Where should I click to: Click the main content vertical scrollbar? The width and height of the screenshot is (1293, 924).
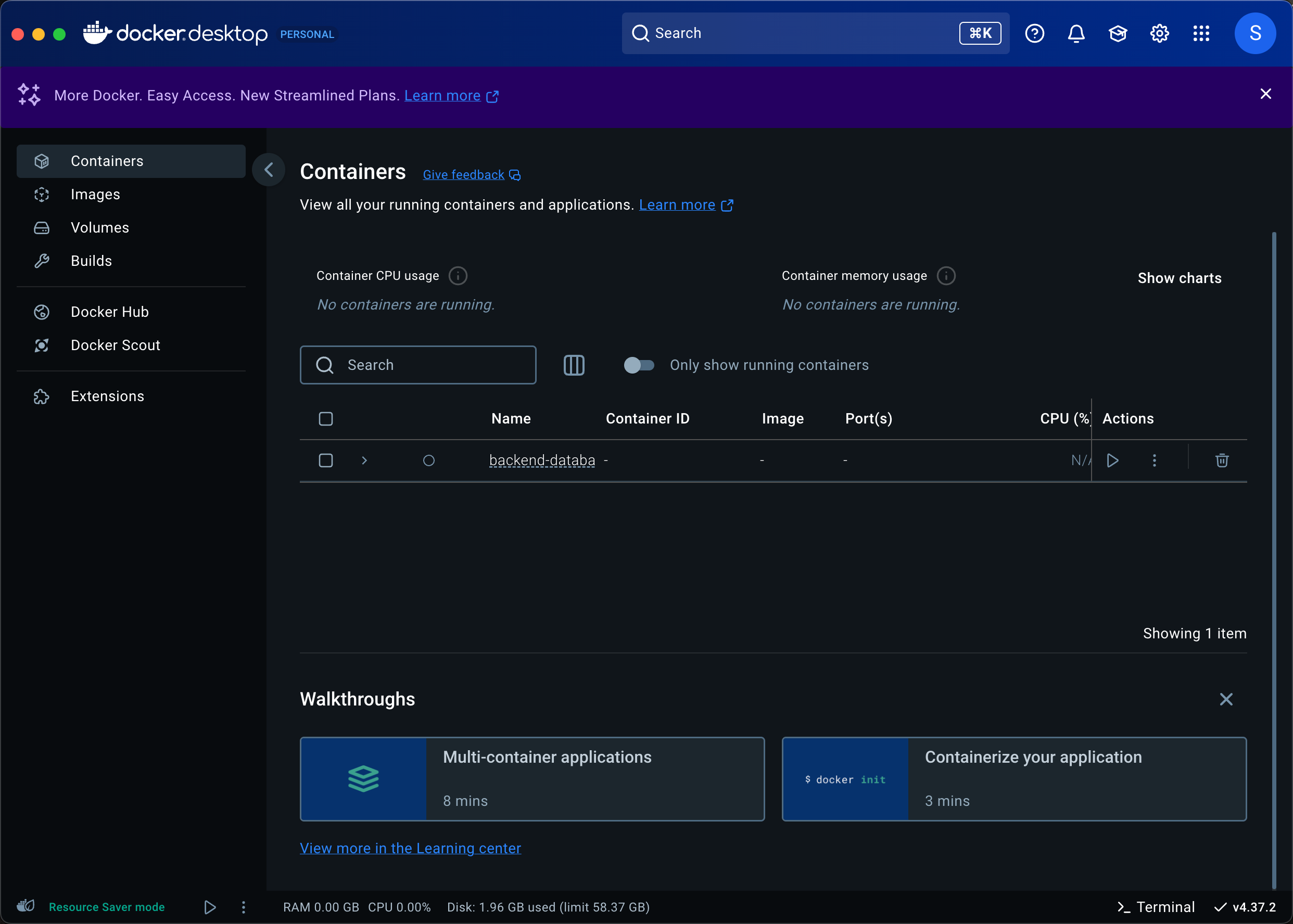pyautogui.click(x=1274, y=560)
